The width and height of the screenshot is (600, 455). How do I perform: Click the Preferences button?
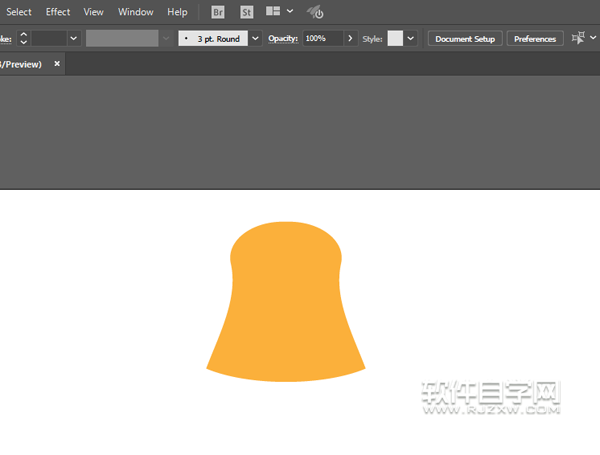pyautogui.click(x=535, y=39)
